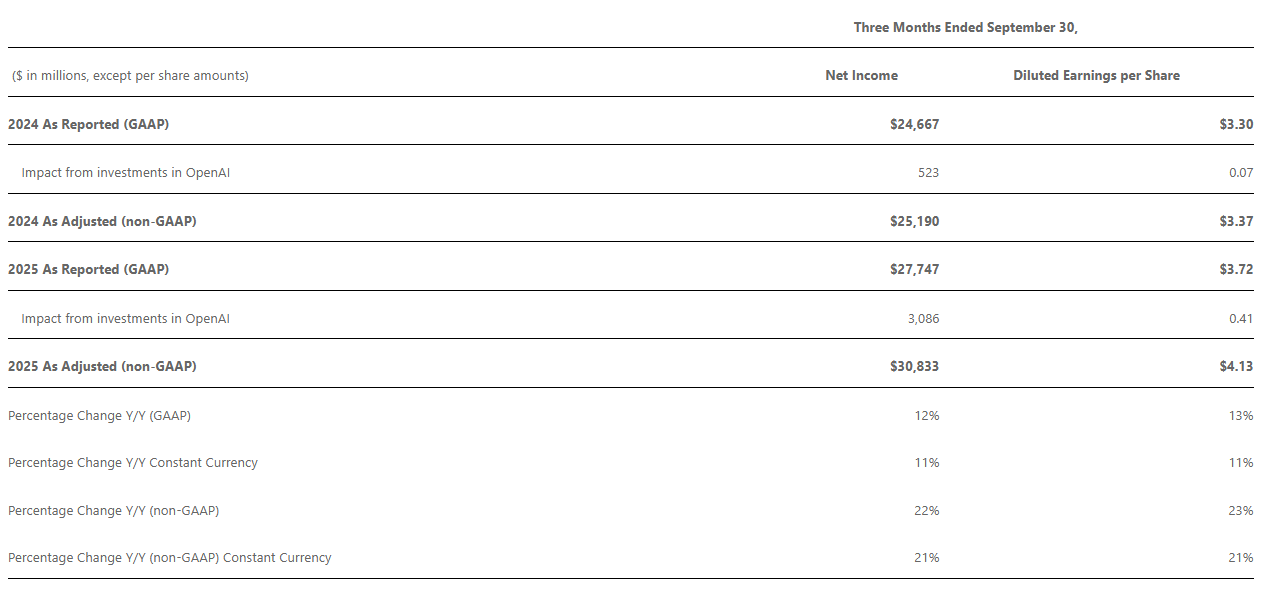The width and height of the screenshot is (1278, 592).
Task: Click the "Three Months Ended September 30" header
Action: click(x=965, y=28)
